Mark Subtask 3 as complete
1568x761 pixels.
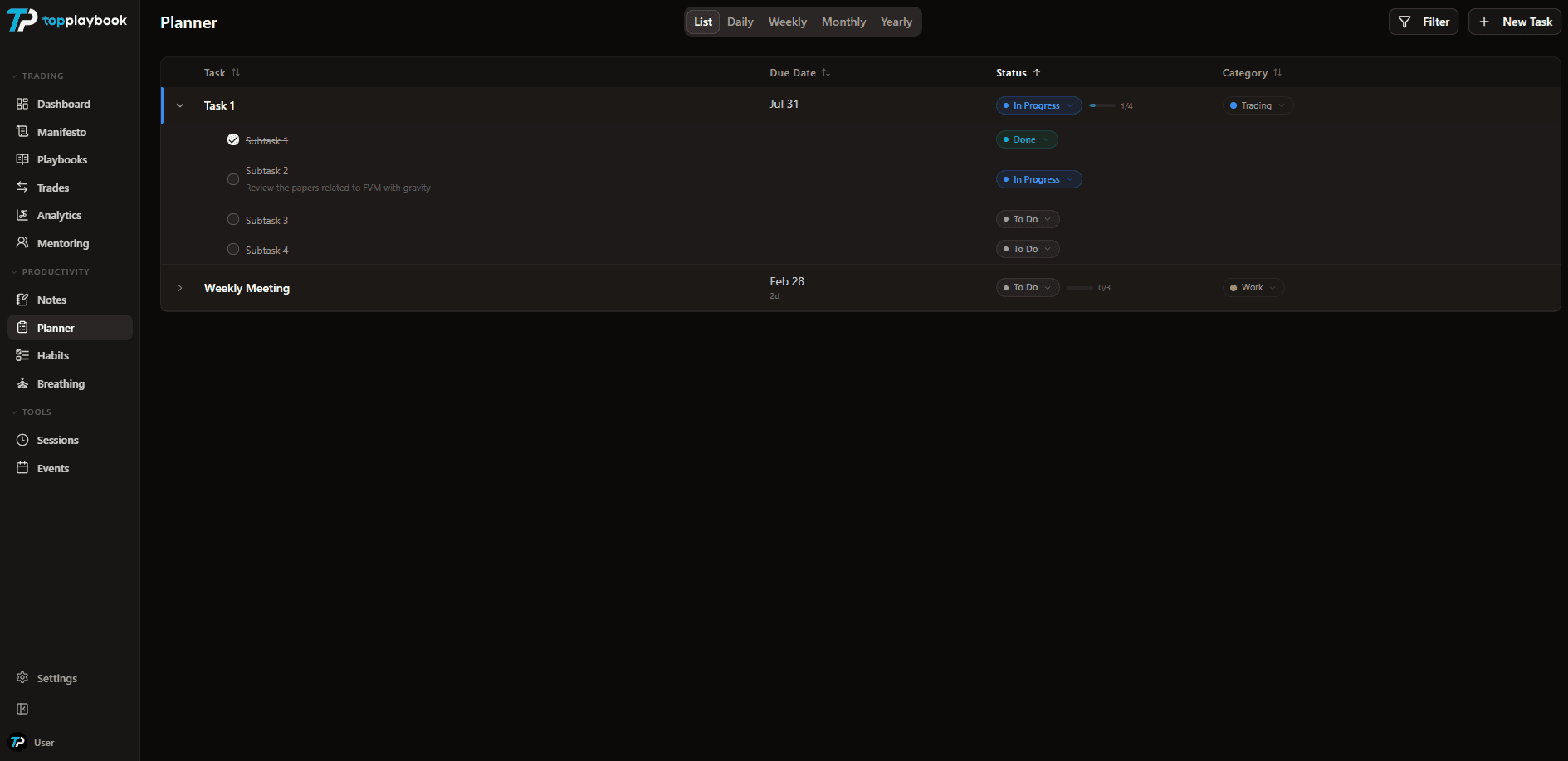[233, 218]
